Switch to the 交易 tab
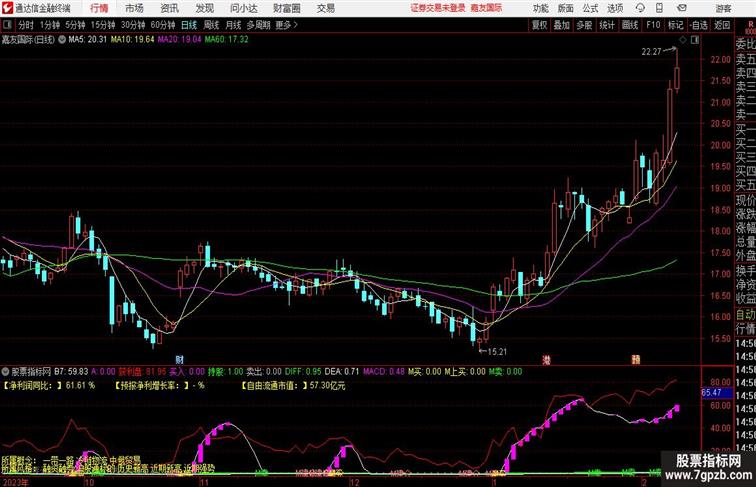 coord(325,8)
